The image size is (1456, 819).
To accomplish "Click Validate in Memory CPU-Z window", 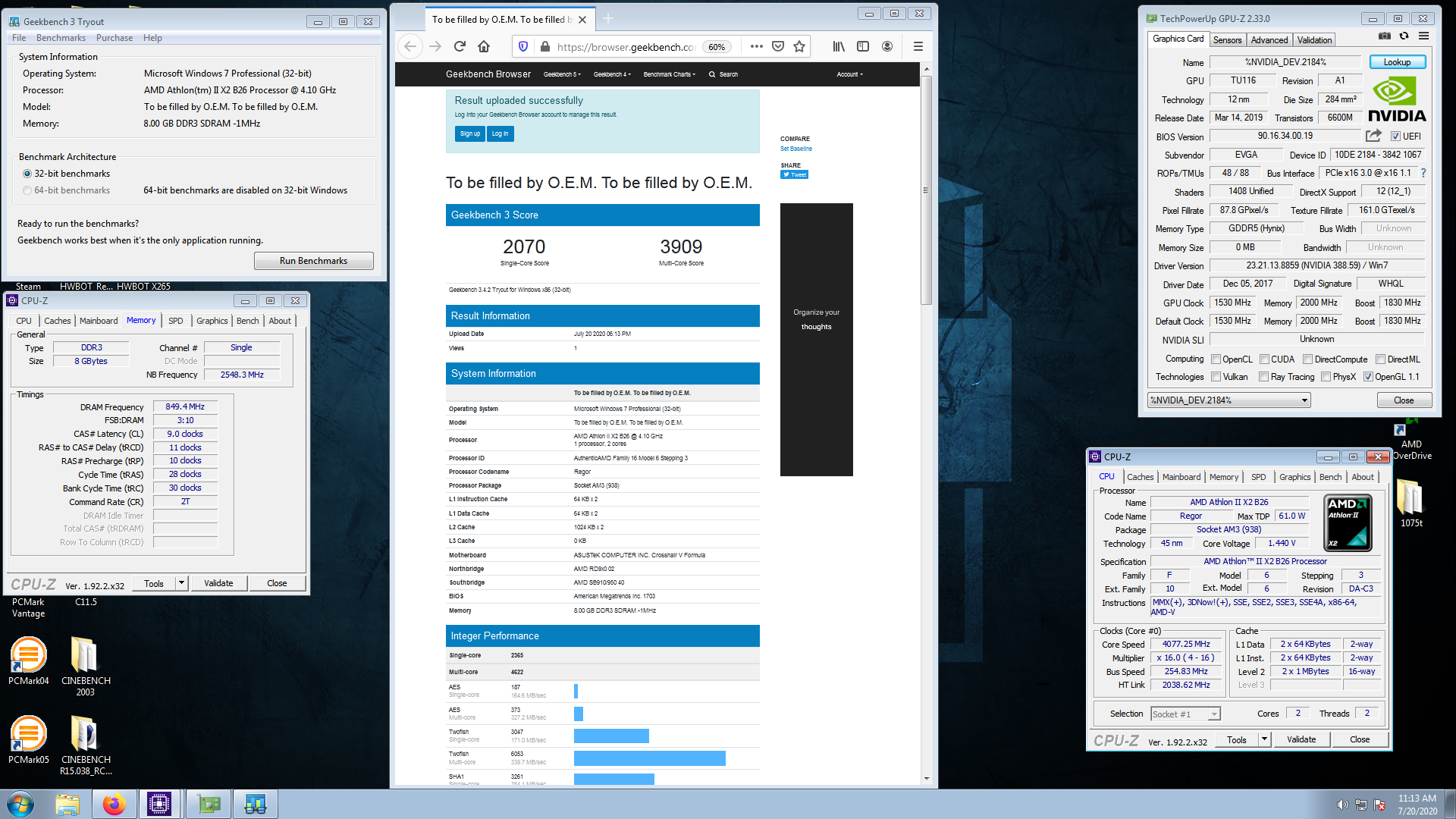I will [218, 583].
